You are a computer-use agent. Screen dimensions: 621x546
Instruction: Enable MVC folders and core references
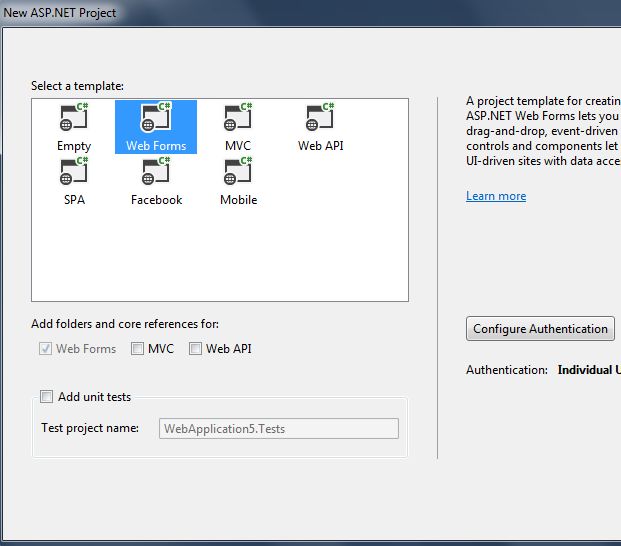click(137, 349)
